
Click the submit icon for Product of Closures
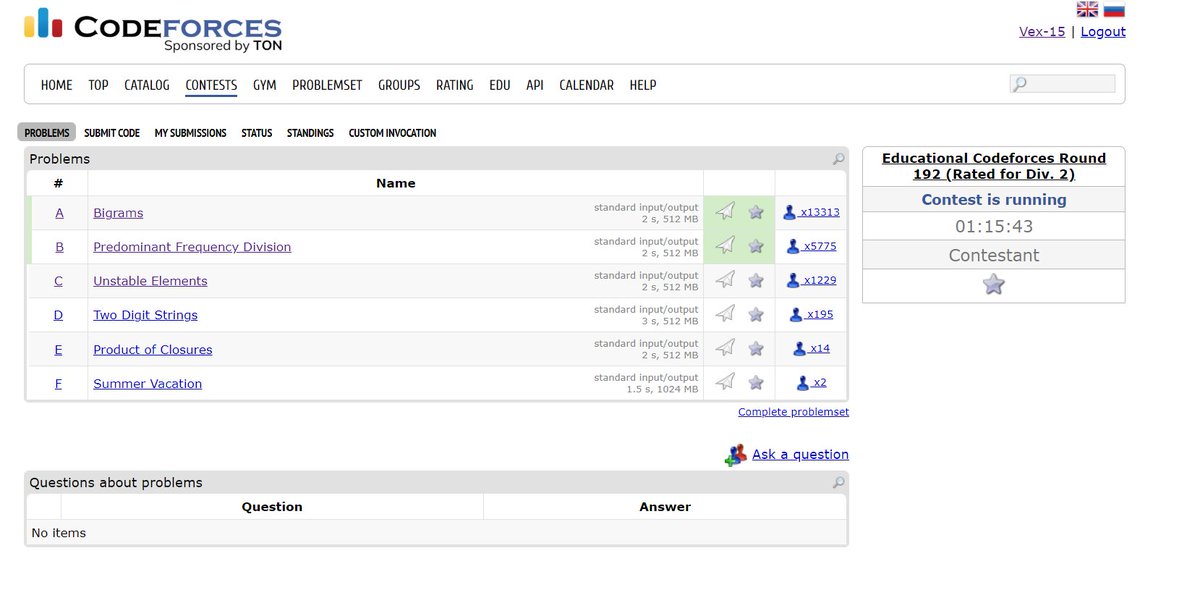click(726, 347)
